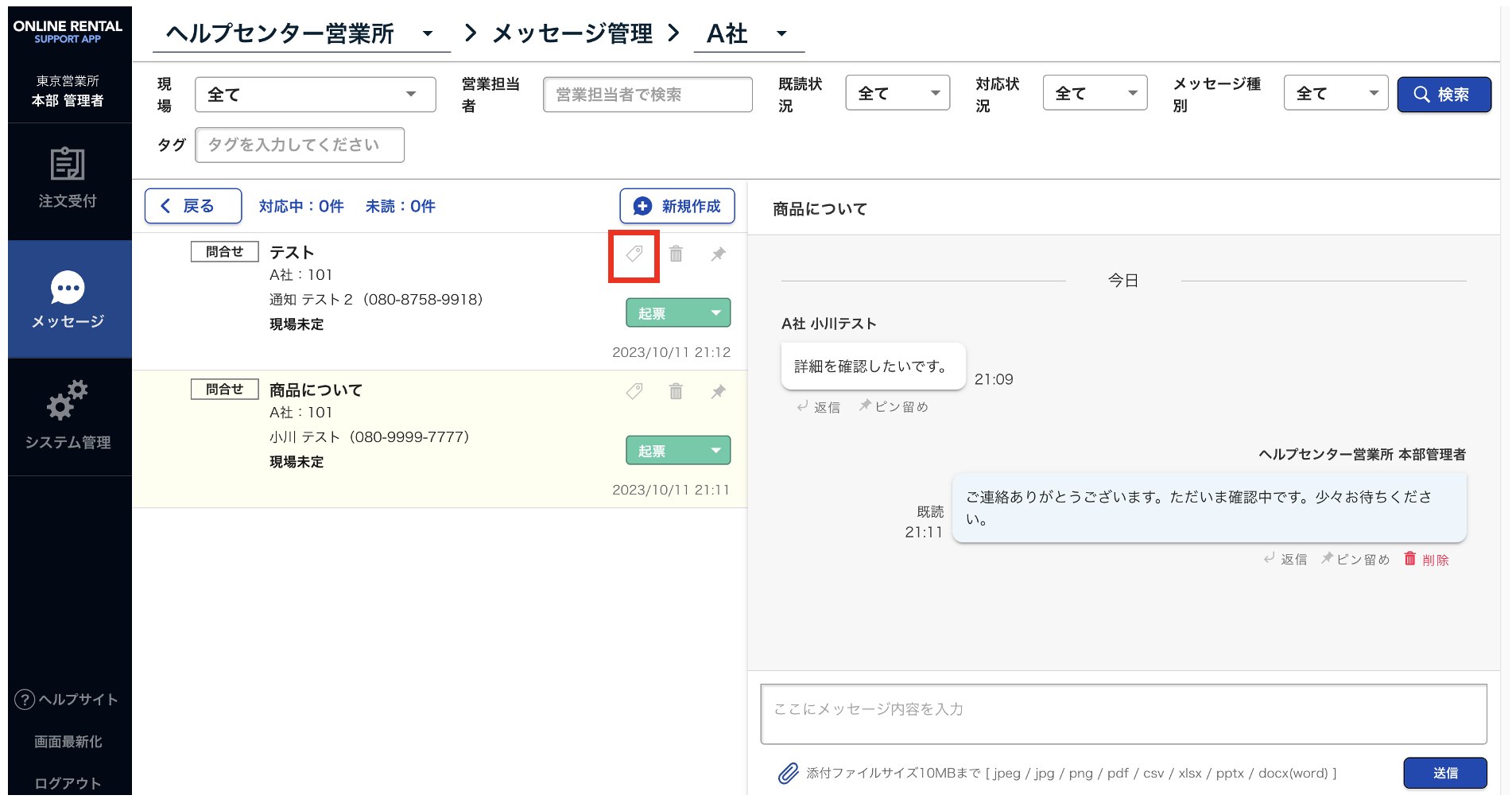Viewport: 1512px width, 803px height.
Task: Expand the 現場 filter dropdown
Action: click(315, 95)
